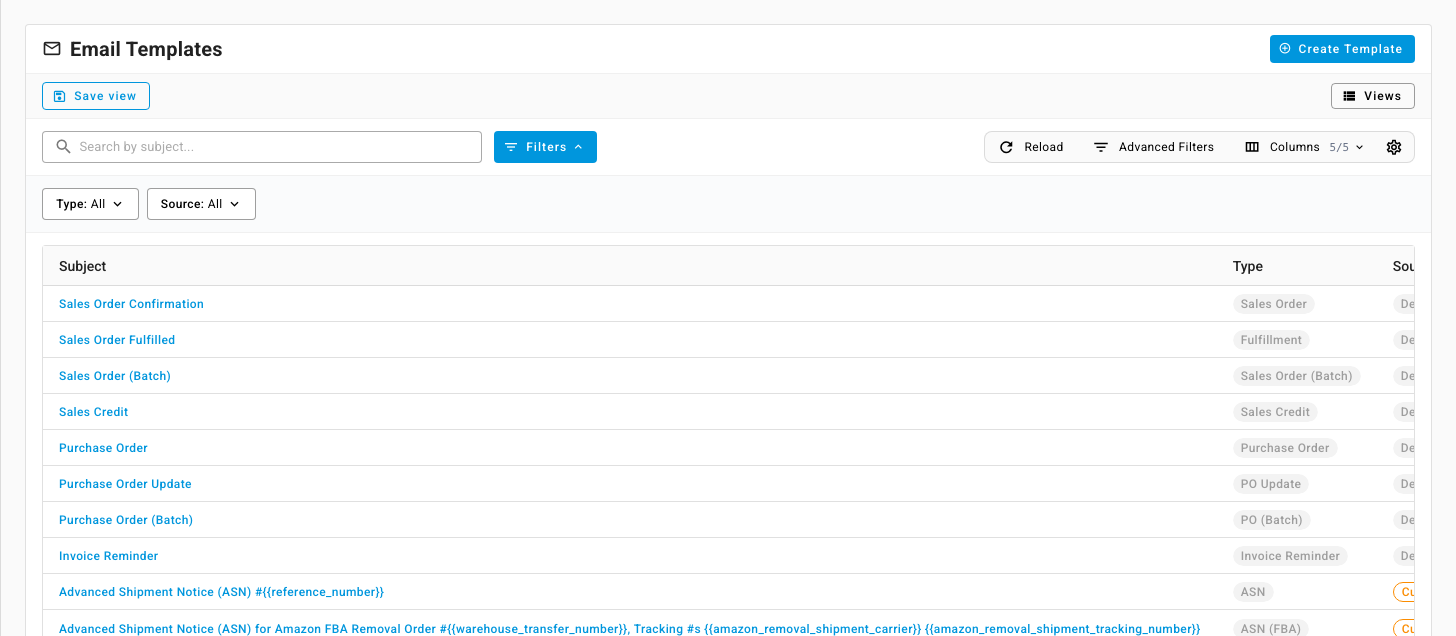Open Sales Order Fulfilled template
1456x636 pixels.
[x=117, y=340]
